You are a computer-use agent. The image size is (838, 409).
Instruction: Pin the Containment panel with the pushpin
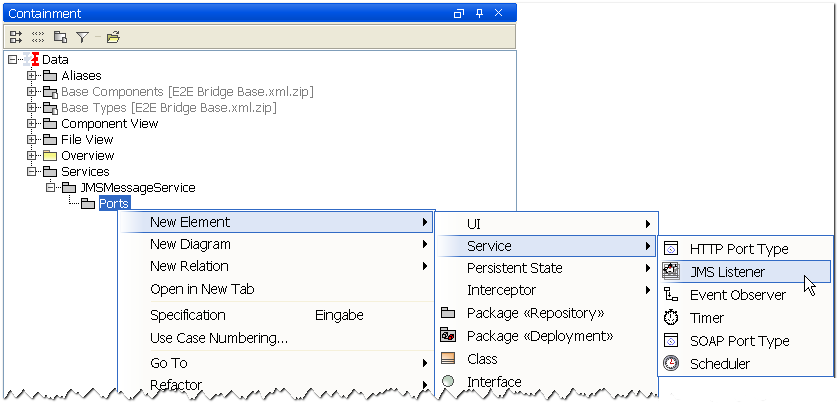pyautogui.click(x=479, y=13)
